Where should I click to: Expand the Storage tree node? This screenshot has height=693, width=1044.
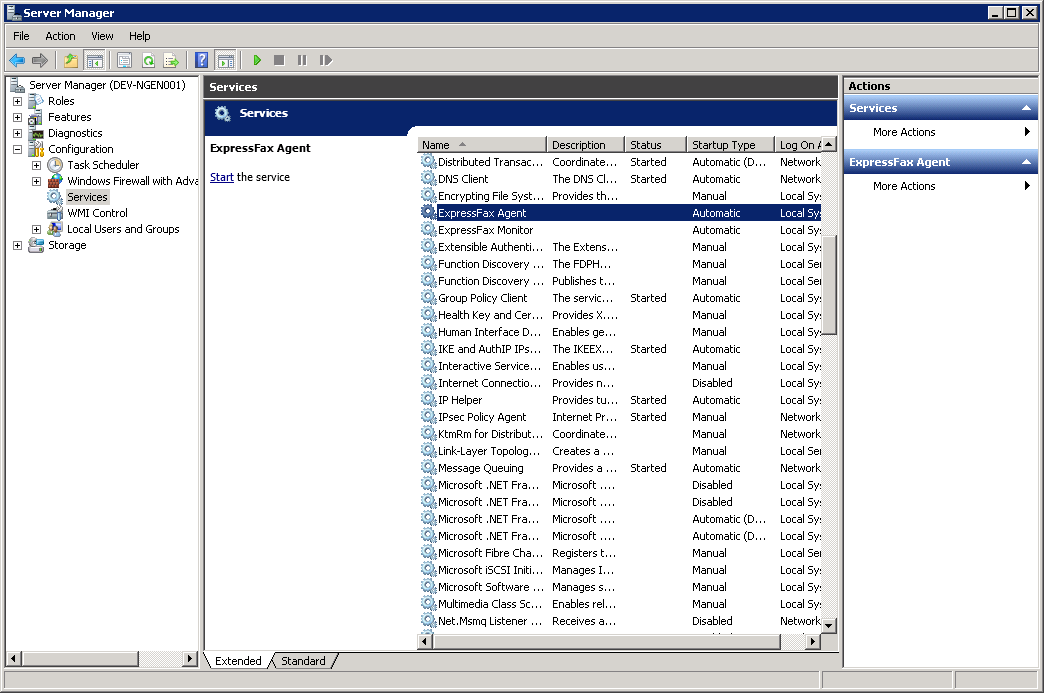(x=17, y=245)
